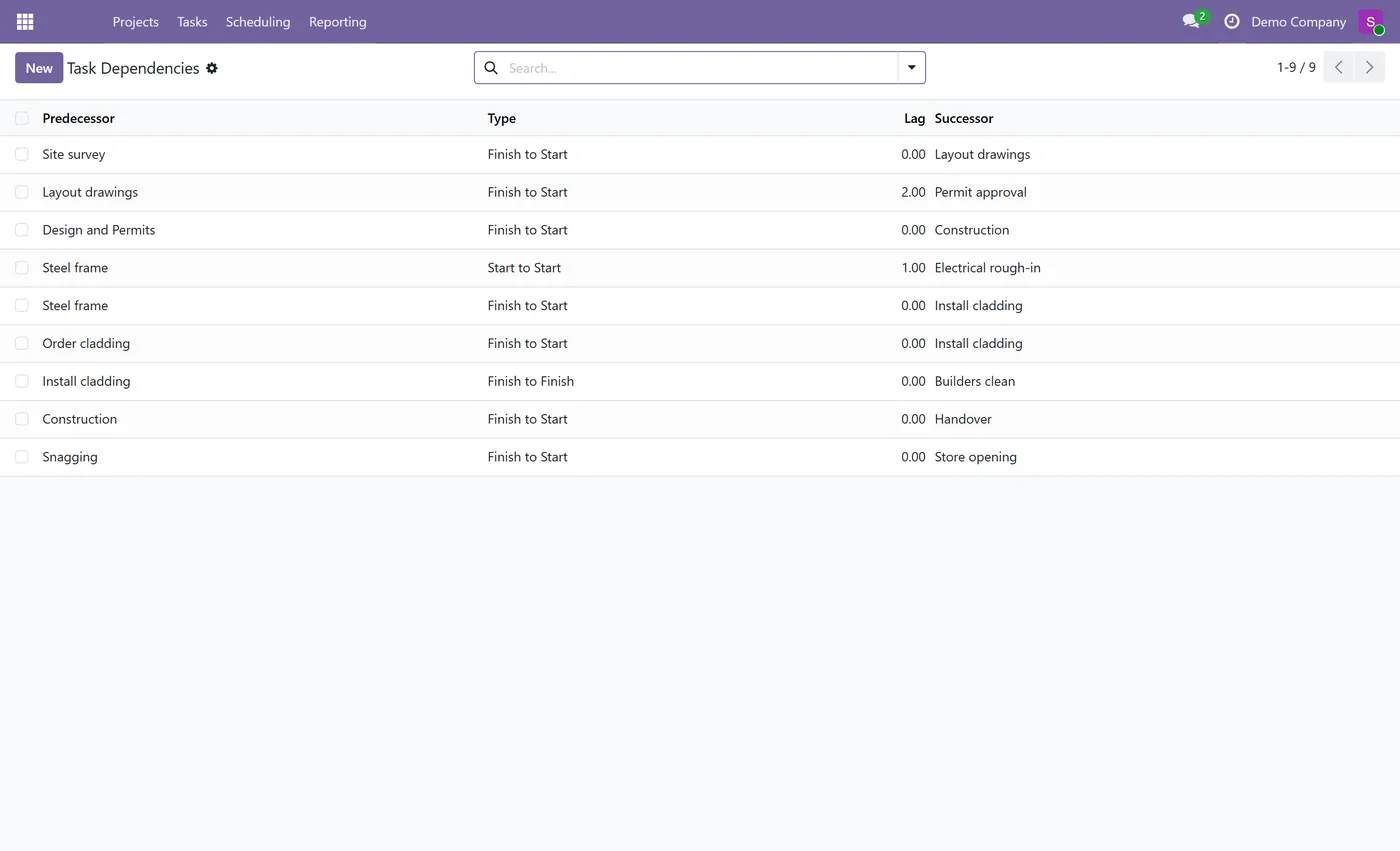Open the gear actions menu beside Task Dependencies
The width and height of the screenshot is (1400, 851).
(212, 68)
